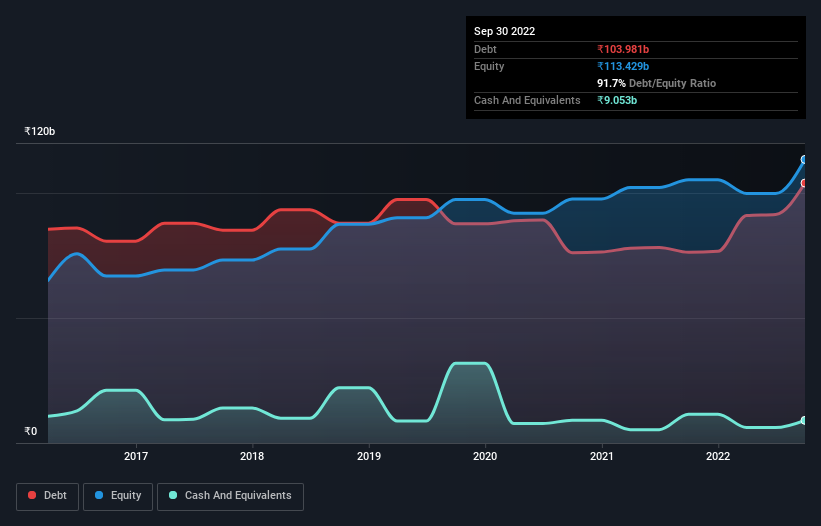Select the blue Equity endpoint marker
This screenshot has height=526, width=821.
click(804, 160)
